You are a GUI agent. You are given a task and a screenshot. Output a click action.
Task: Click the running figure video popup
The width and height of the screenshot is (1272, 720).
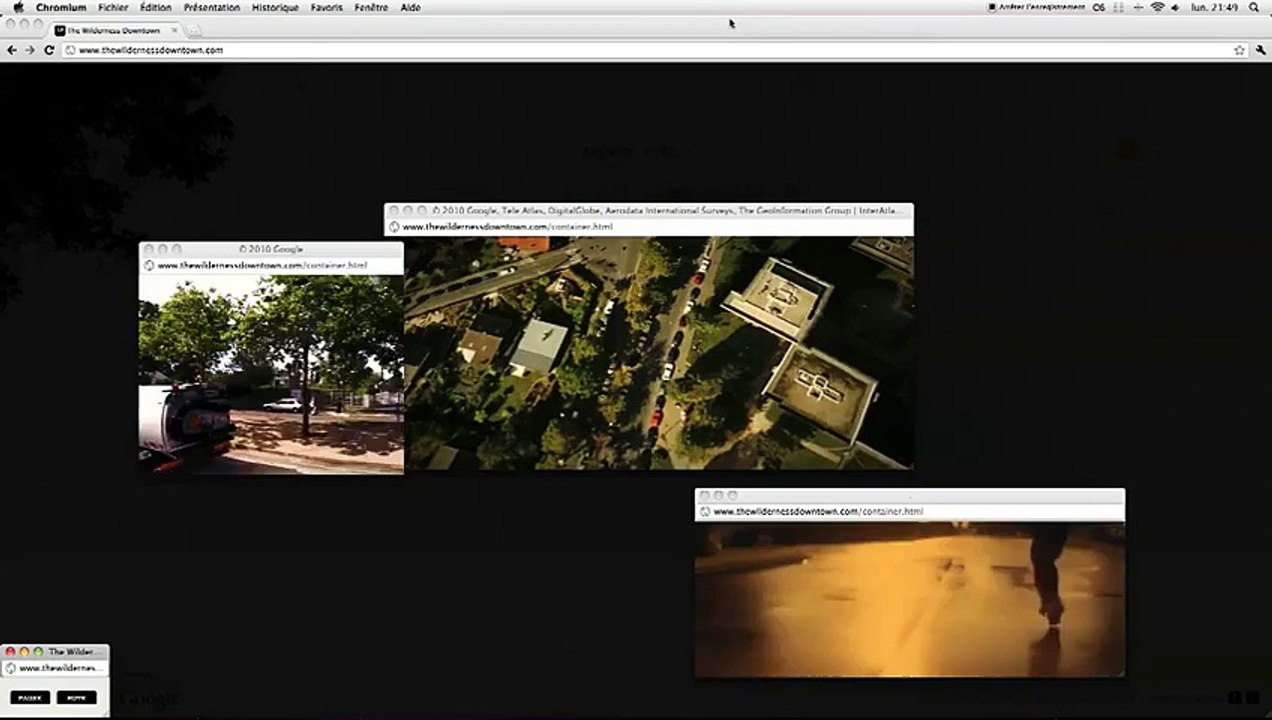tap(910, 600)
